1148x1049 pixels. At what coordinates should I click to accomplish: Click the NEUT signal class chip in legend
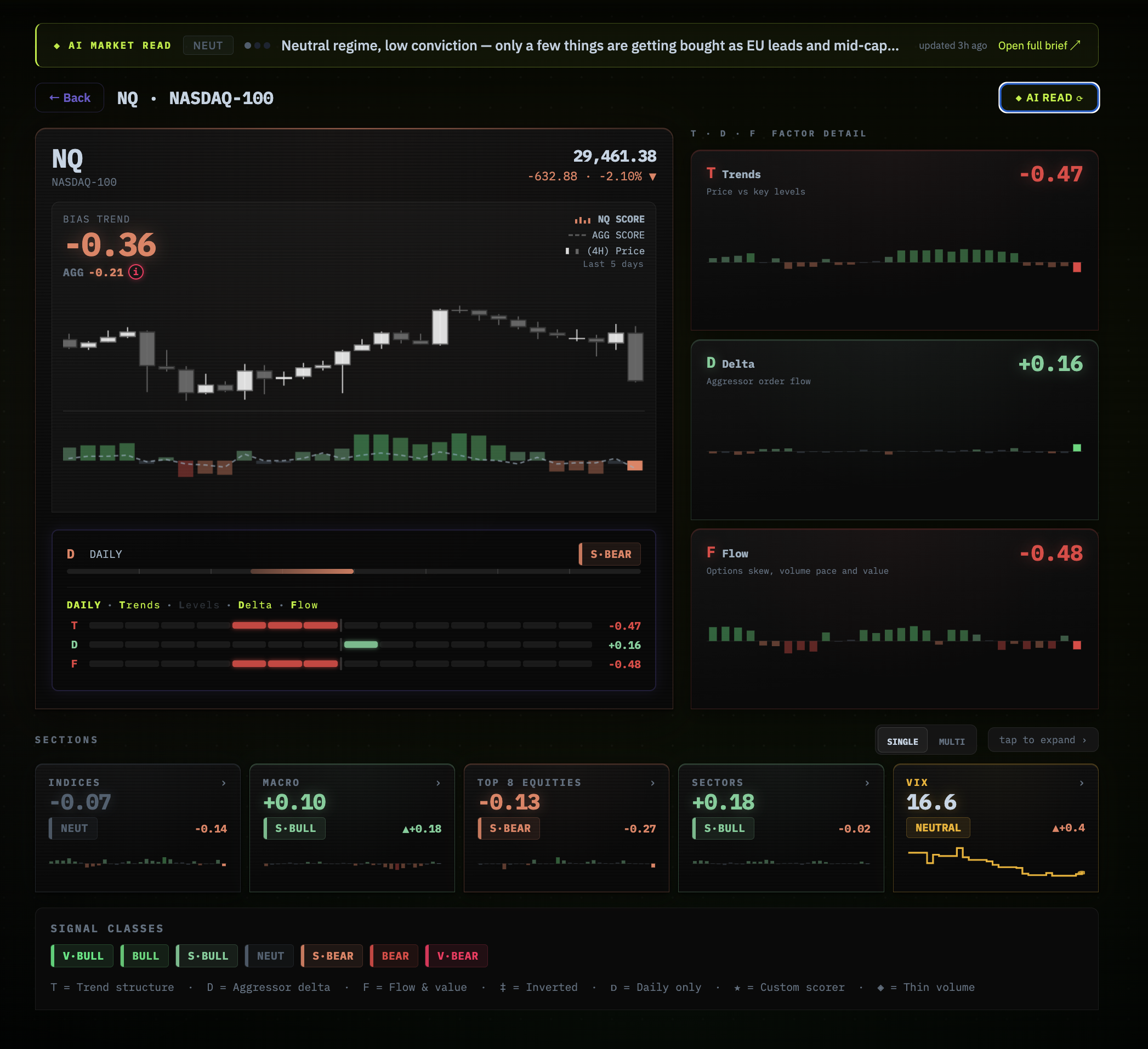tap(269, 956)
